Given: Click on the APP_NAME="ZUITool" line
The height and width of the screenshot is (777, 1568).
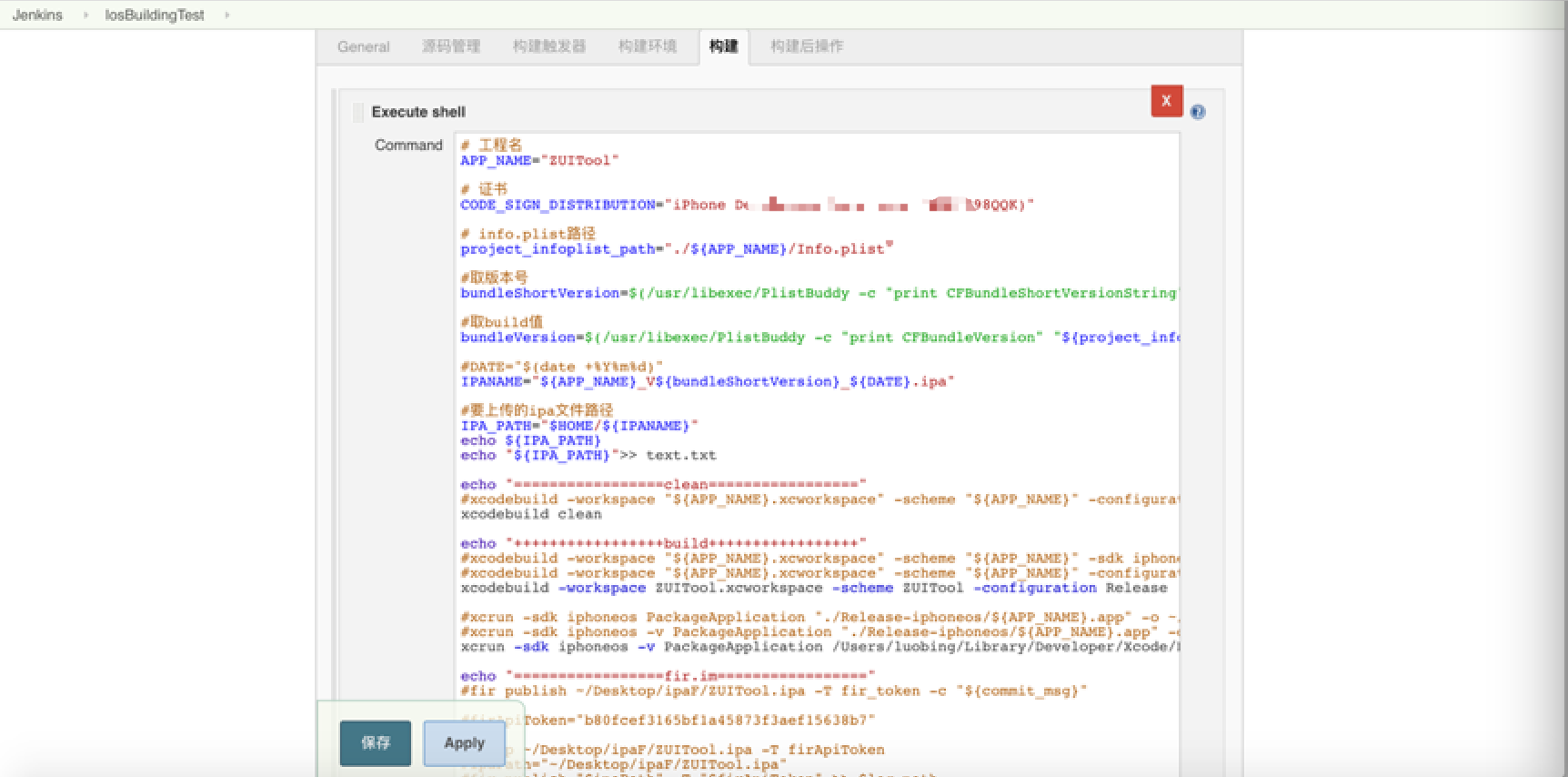Looking at the screenshot, I should tap(539, 160).
